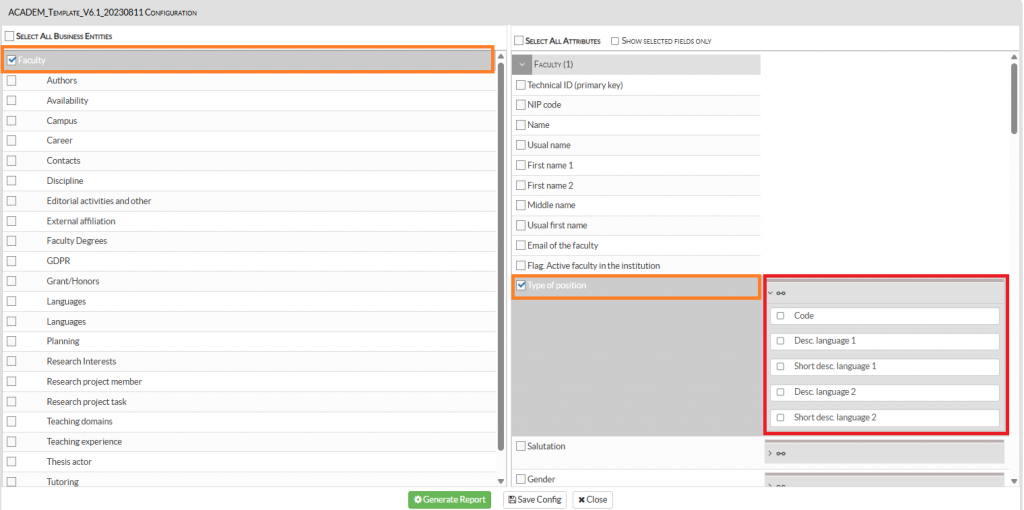Expand the Salutation link section

pos(770,453)
